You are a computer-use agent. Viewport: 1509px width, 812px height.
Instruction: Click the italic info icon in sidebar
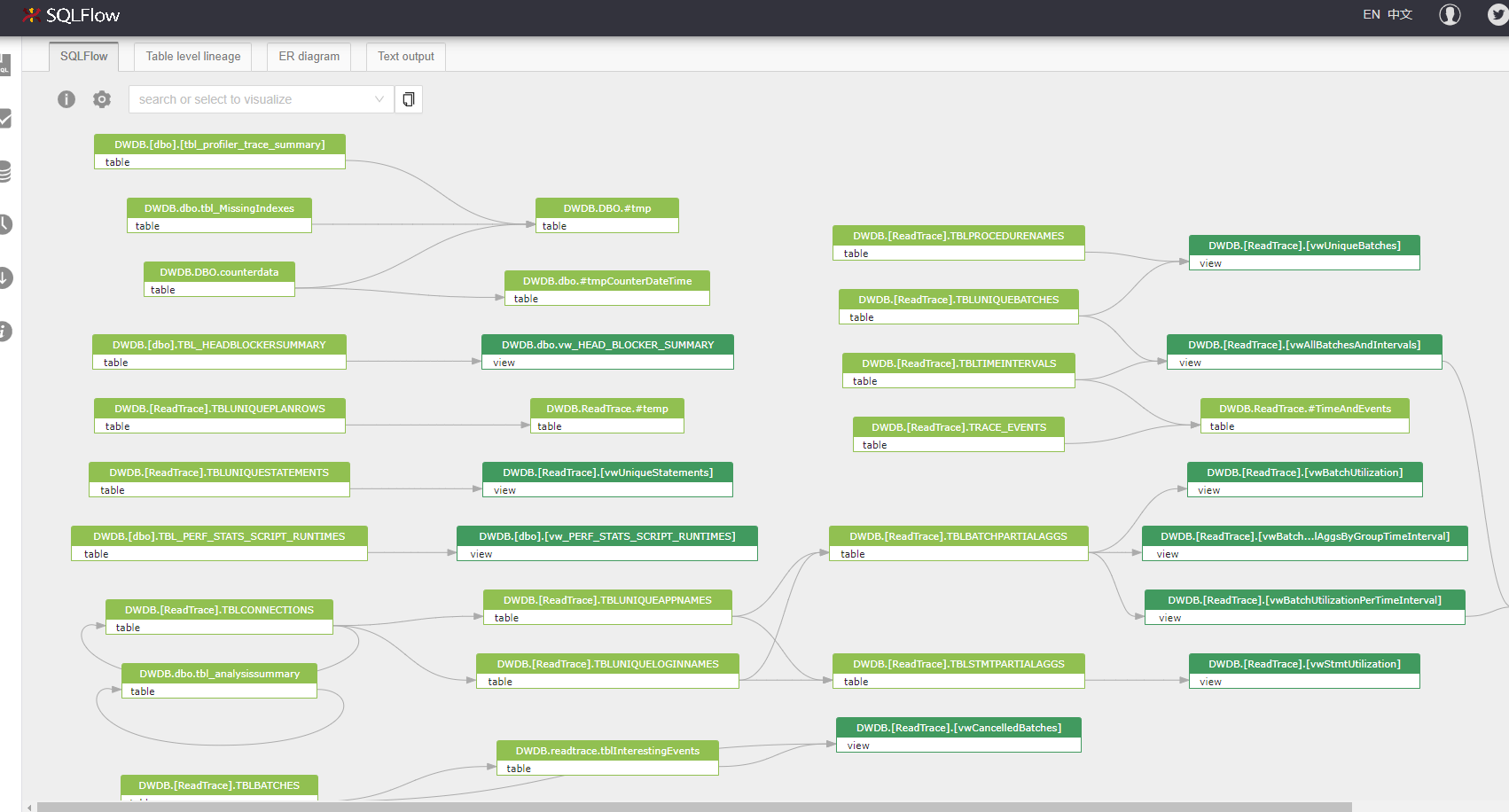tap(4, 331)
